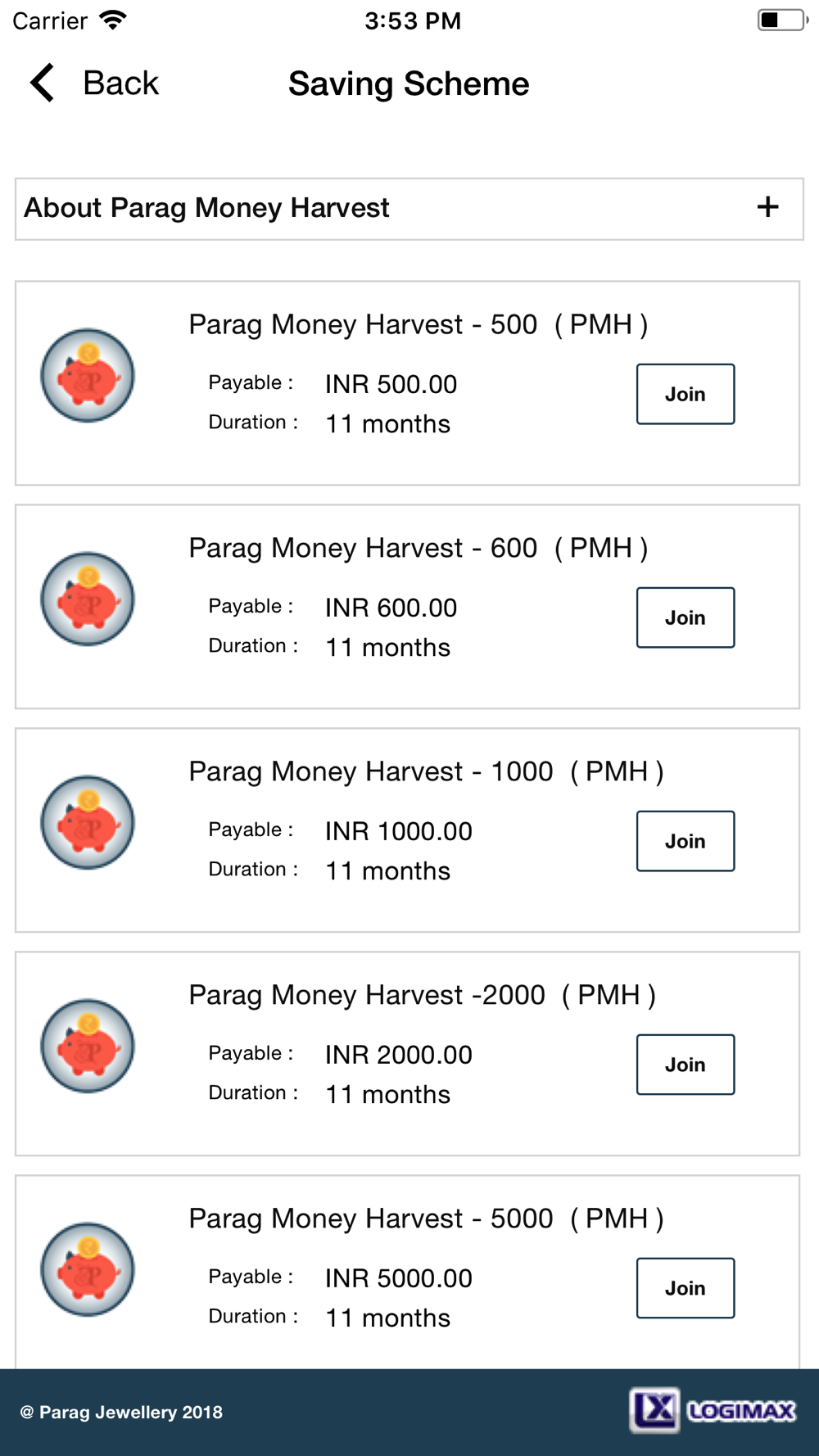
Task: Tap piggy bank icon for Harvest 2000
Action: click(x=88, y=1047)
